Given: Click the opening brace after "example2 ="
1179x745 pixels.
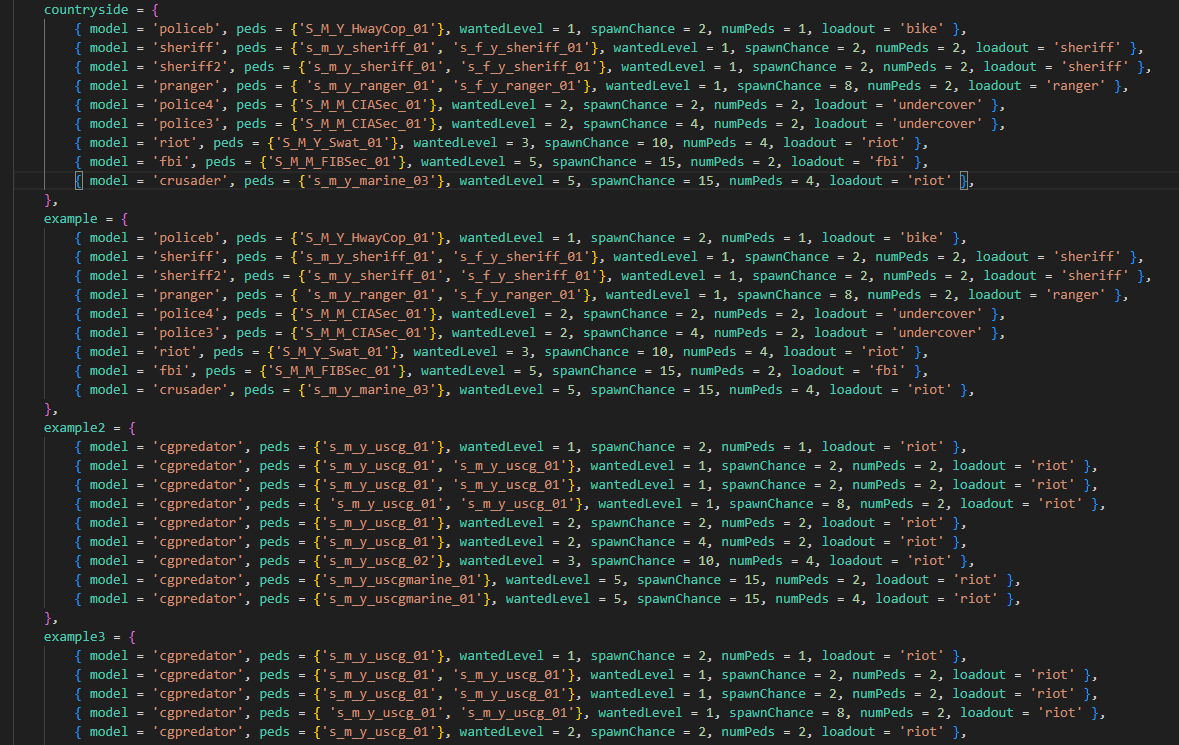Looking at the screenshot, I should (x=132, y=428).
